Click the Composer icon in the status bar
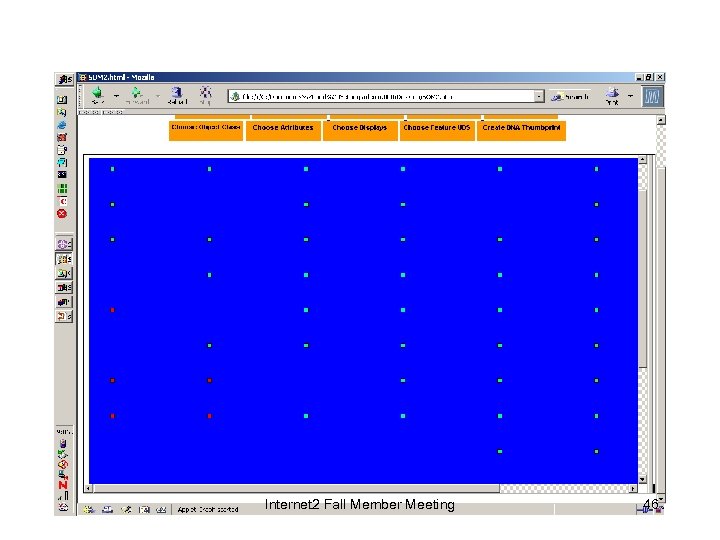Image resolution: width=720 pixels, height=540 pixels. (x=126, y=509)
